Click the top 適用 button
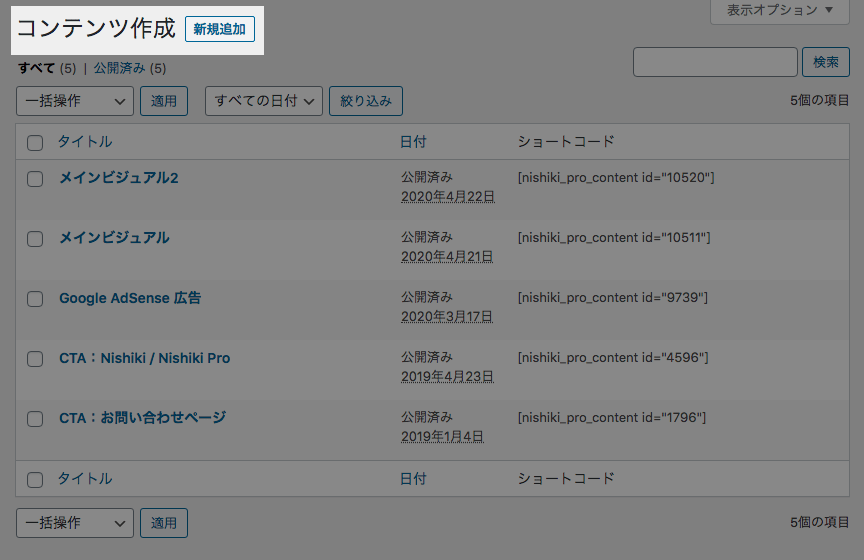Viewport: 864px width, 560px height. click(164, 101)
